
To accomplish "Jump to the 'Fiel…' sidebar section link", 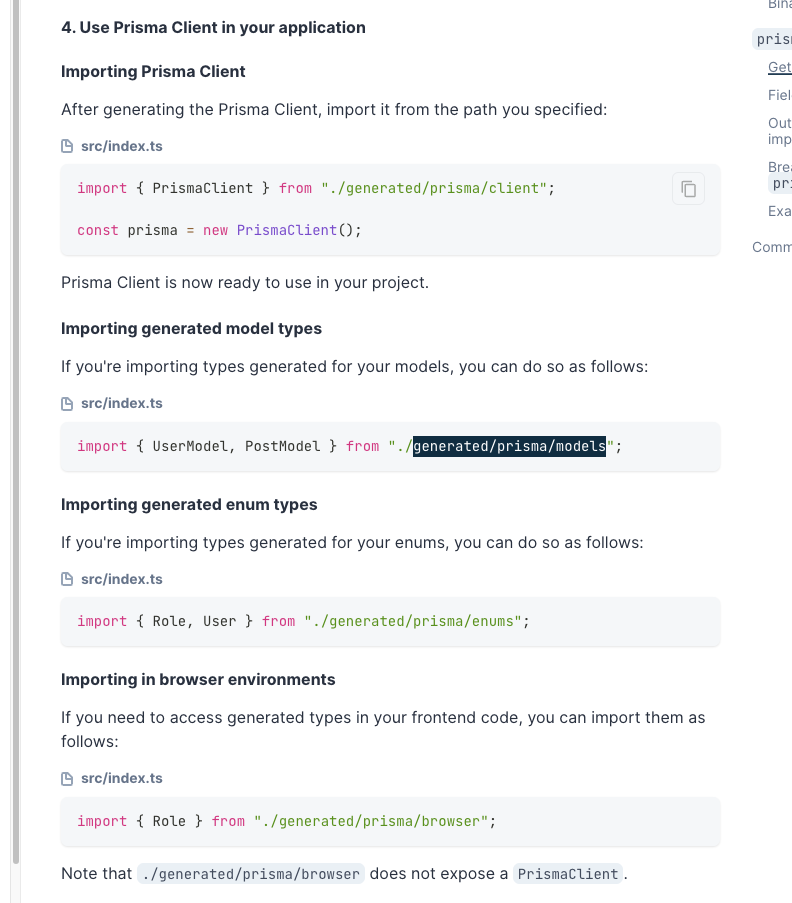I will point(779,95).
